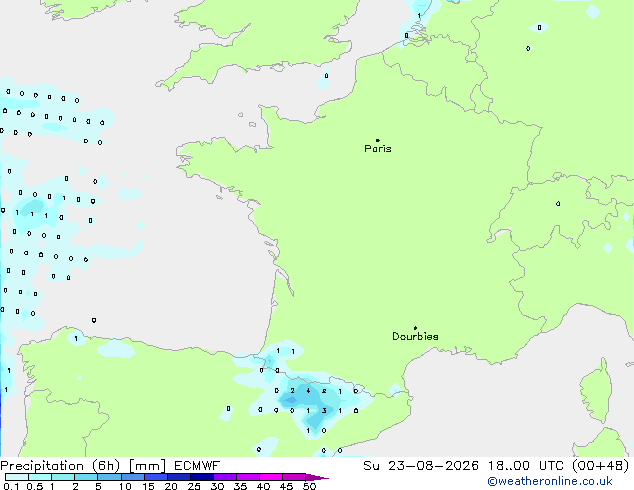
Task: Select the Paris location dot
Action: pos(378,140)
